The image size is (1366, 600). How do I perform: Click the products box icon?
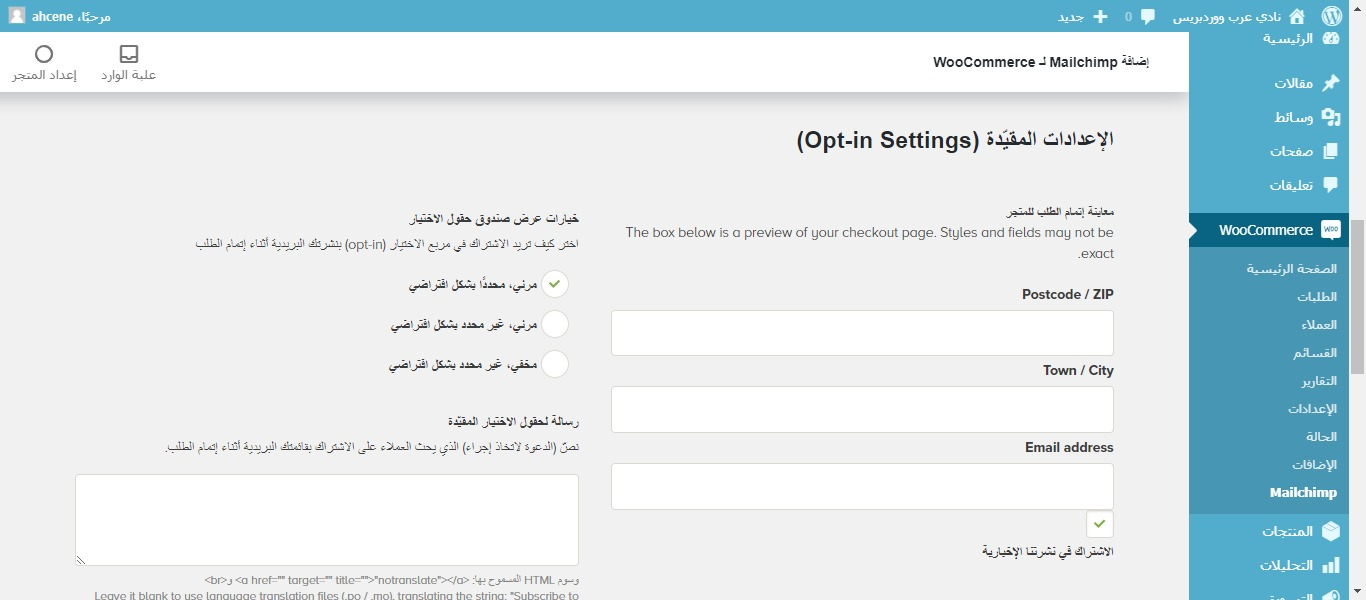click(1330, 531)
